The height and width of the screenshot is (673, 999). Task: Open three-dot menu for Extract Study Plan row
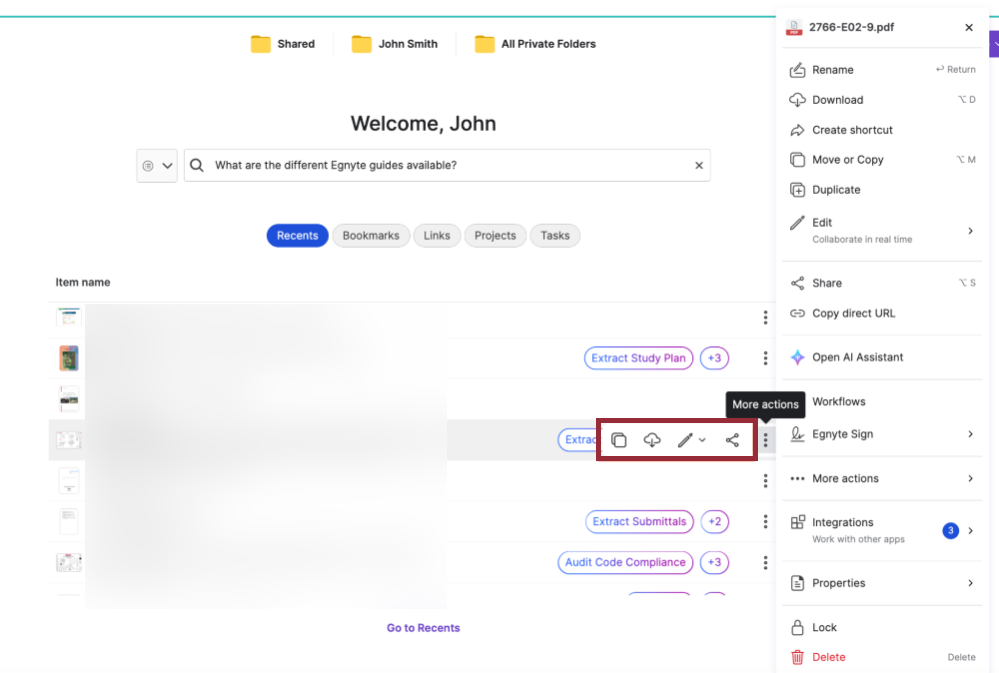pos(765,358)
